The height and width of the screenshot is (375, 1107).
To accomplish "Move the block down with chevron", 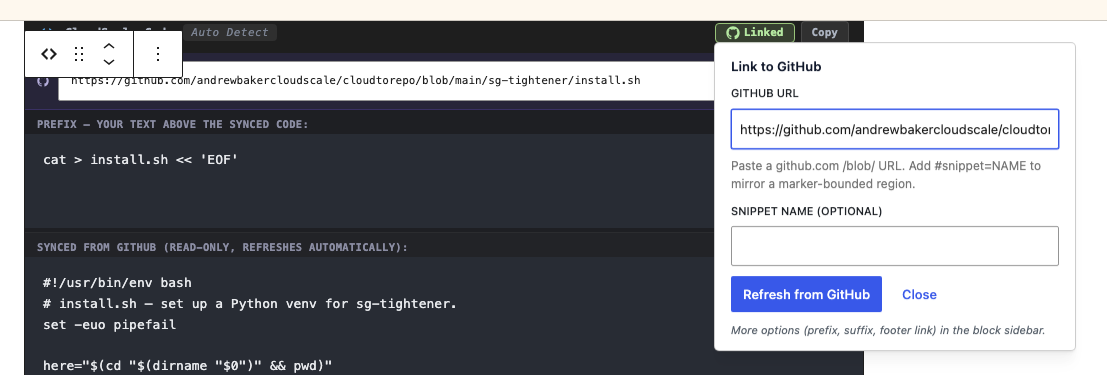I will click(109, 62).
